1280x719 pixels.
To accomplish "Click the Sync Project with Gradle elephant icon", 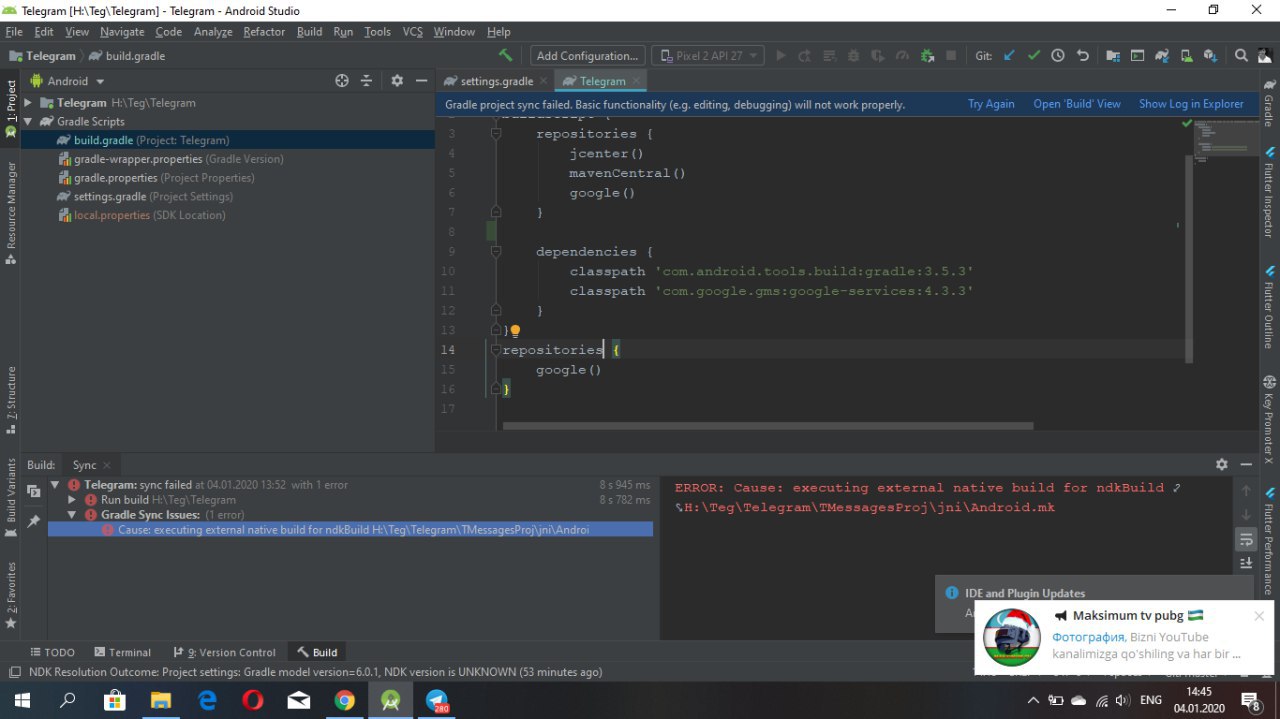I will click(1162, 56).
